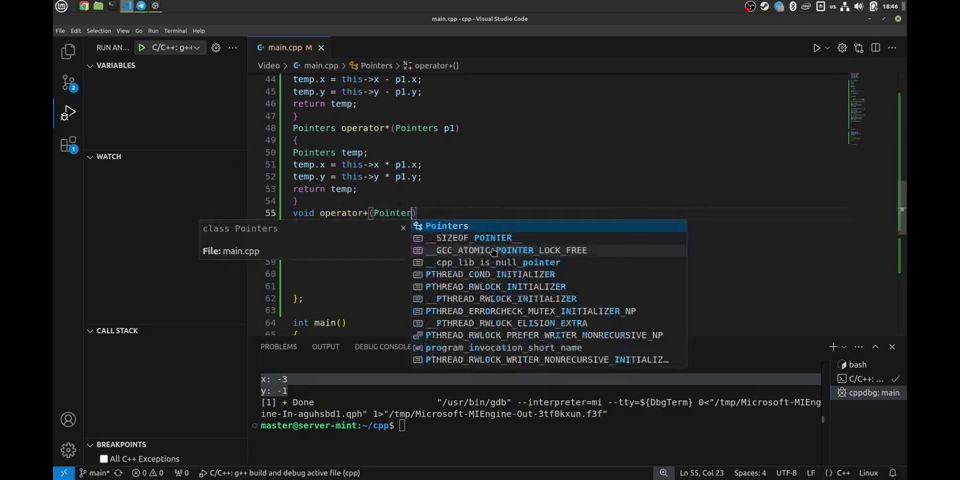Open the volume tray control

point(858,6)
